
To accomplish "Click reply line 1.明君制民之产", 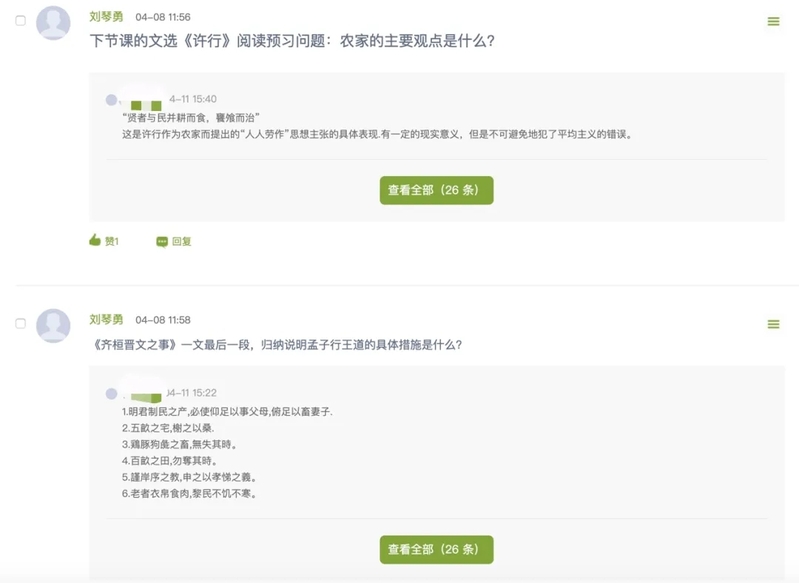I will click(x=226, y=411).
